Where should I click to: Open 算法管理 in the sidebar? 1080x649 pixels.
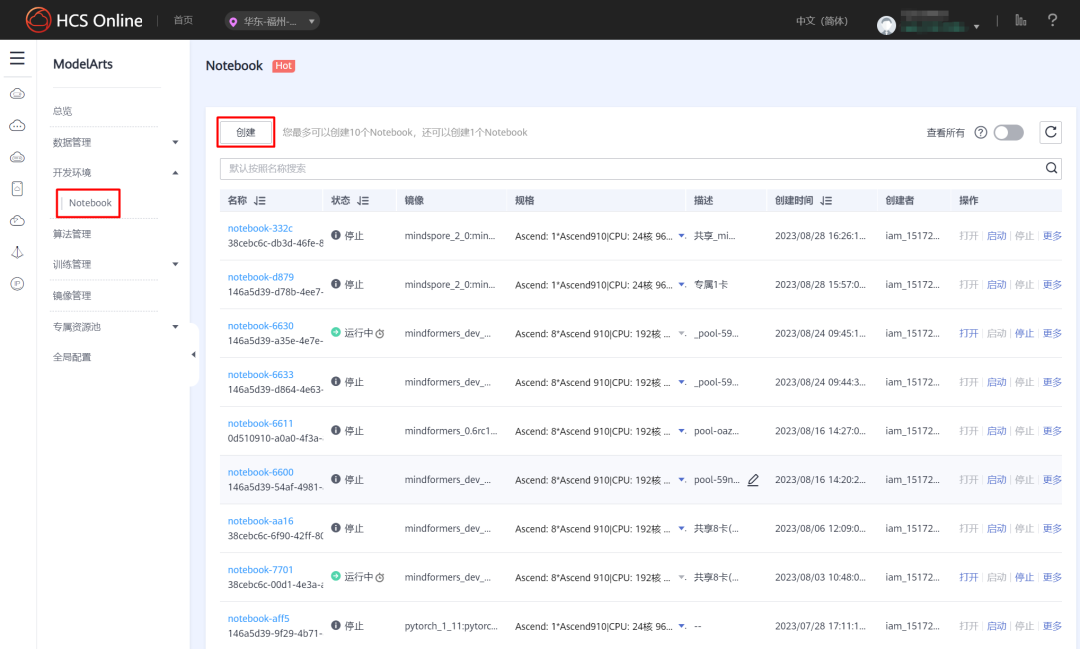click(72, 234)
